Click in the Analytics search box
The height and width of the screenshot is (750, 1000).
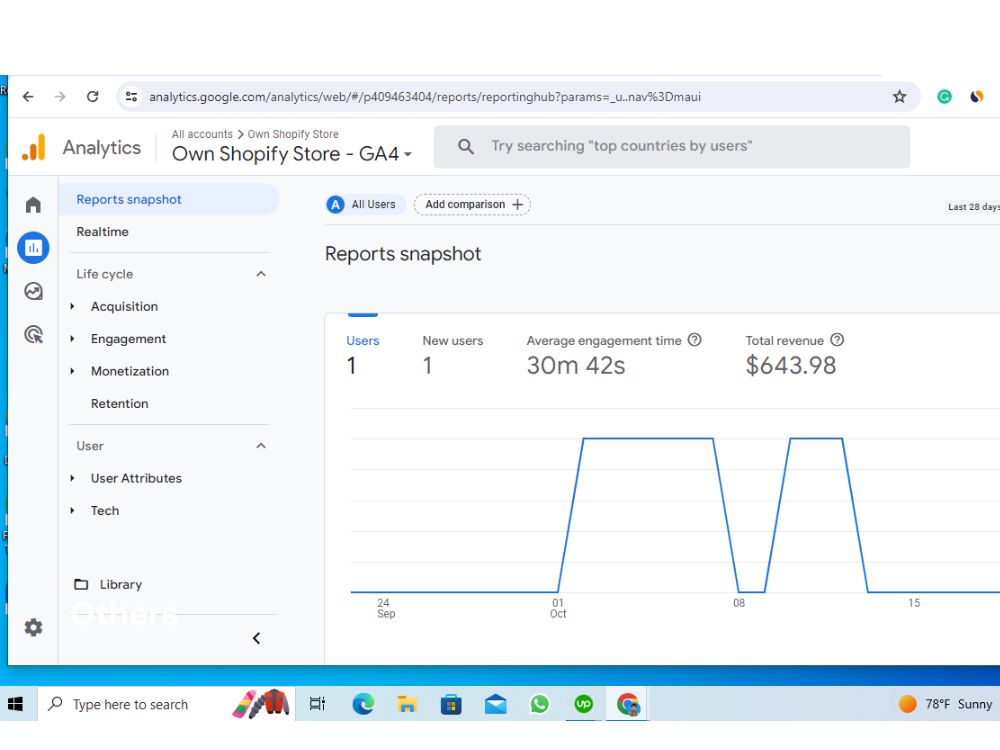click(x=672, y=147)
